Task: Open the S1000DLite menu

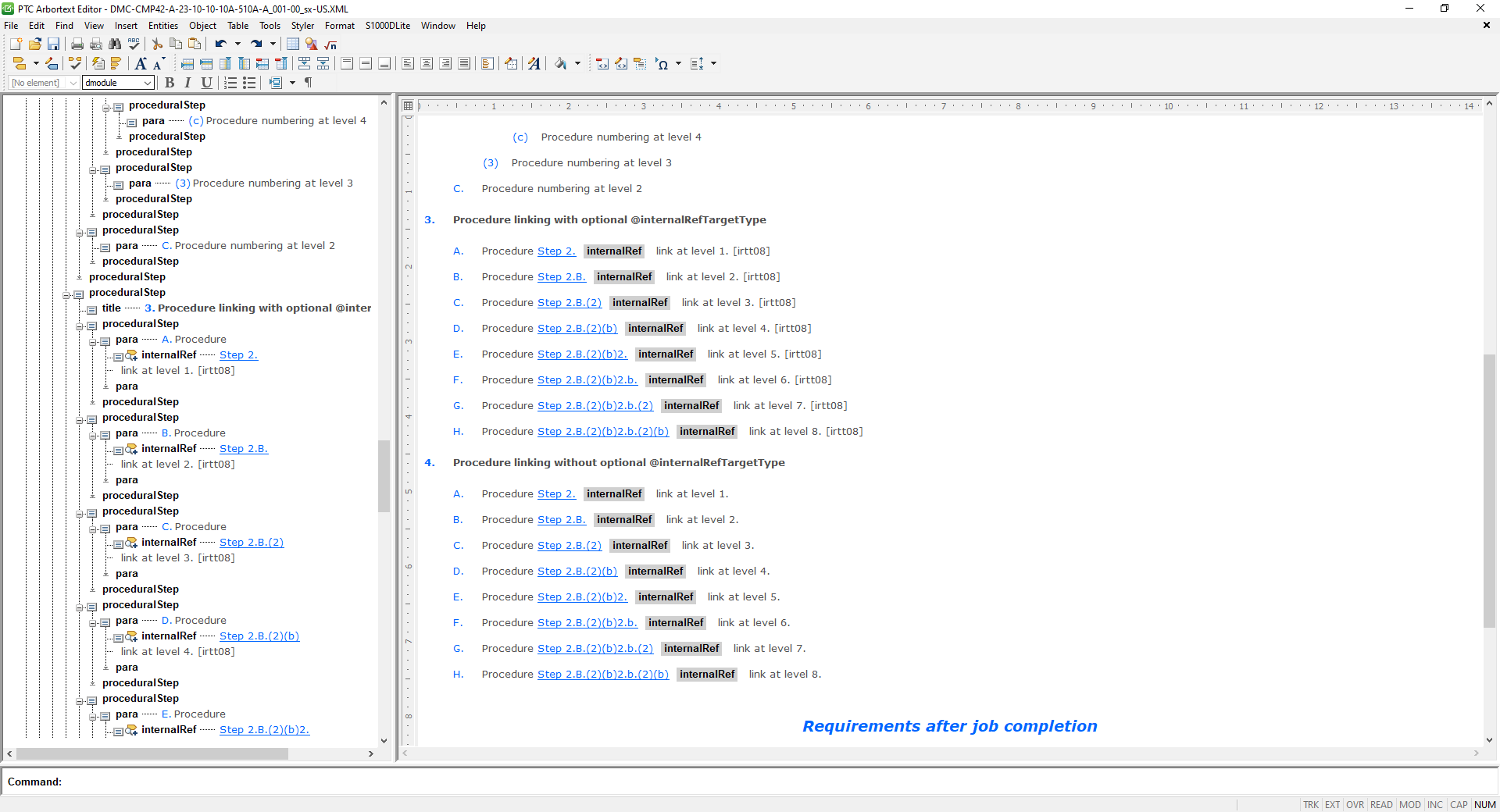Action: click(387, 26)
